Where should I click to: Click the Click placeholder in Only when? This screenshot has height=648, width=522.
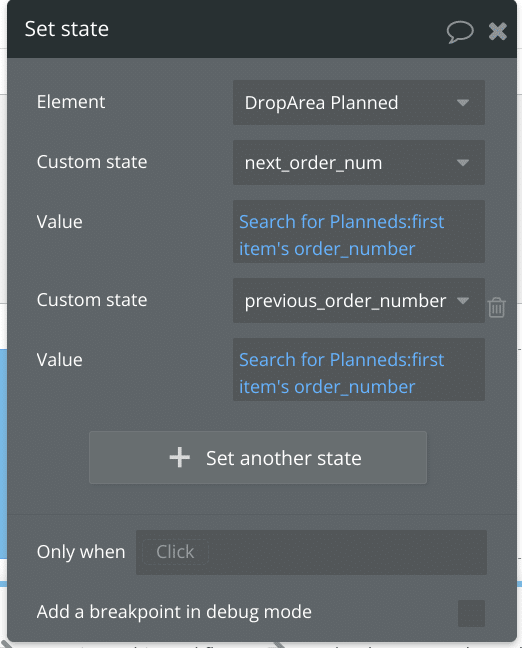click(175, 552)
